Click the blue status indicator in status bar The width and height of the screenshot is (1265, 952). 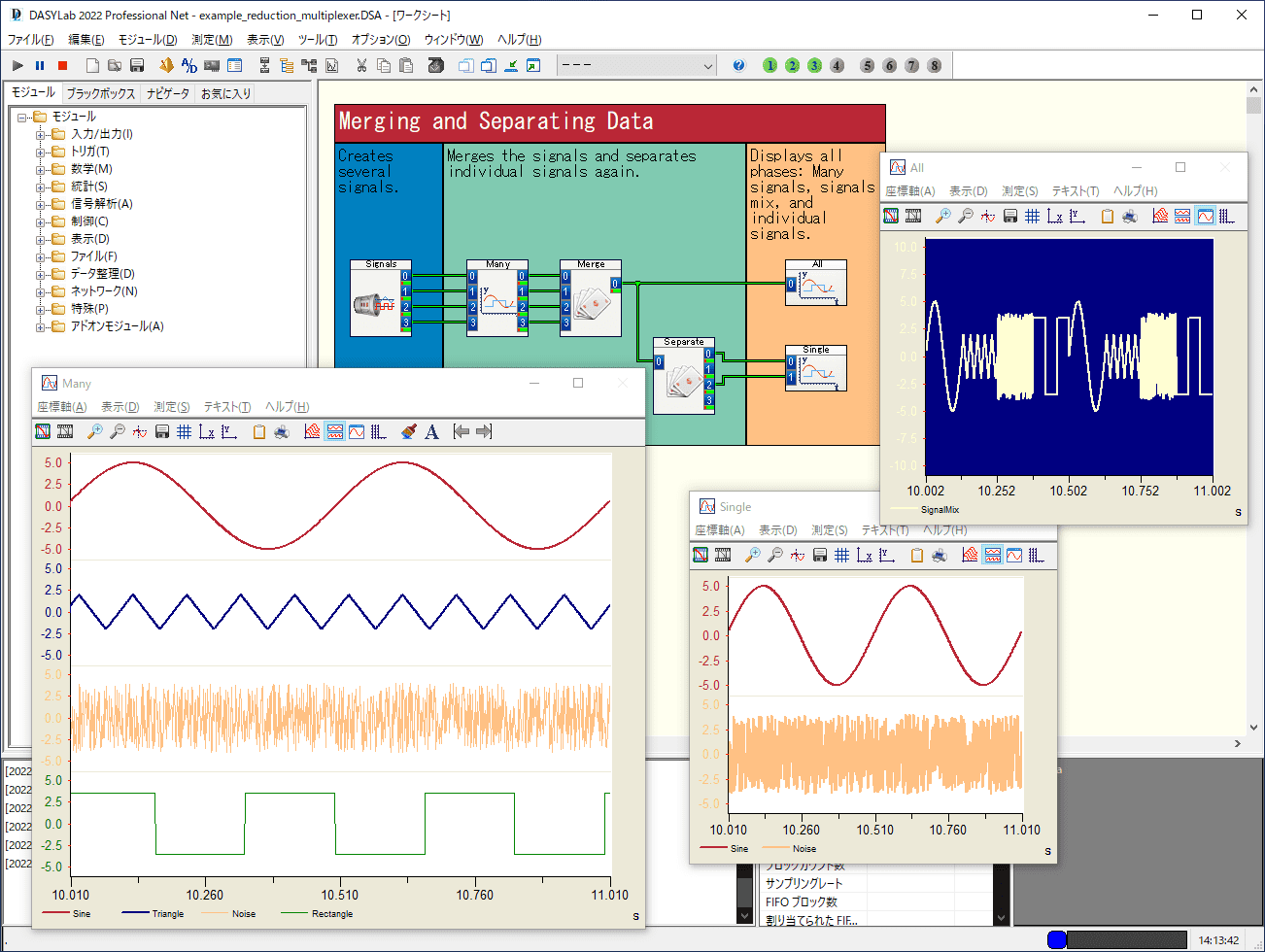click(x=1057, y=939)
